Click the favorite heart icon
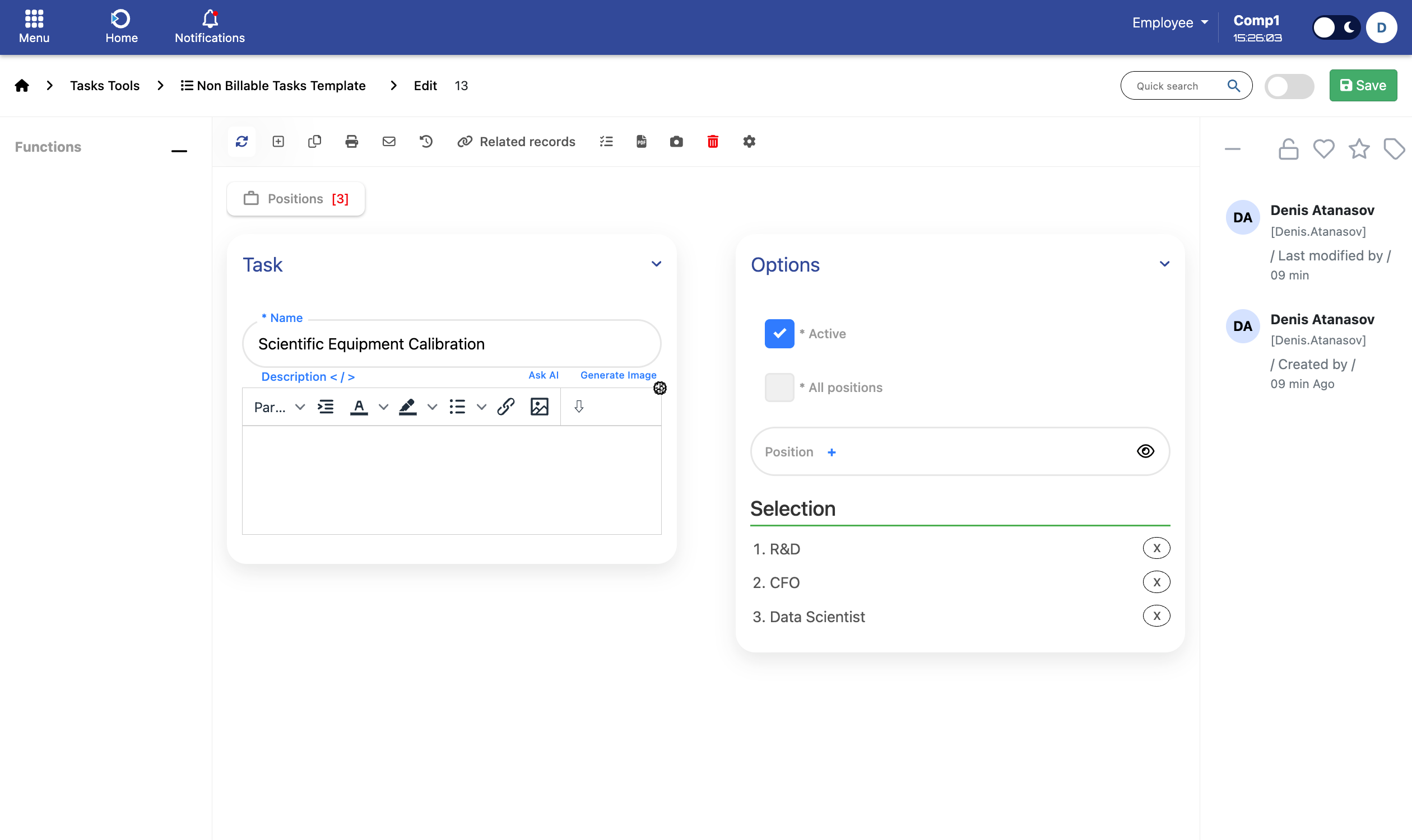The height and width of the screenshot is (840, 1412). (x=1323, y=150)
